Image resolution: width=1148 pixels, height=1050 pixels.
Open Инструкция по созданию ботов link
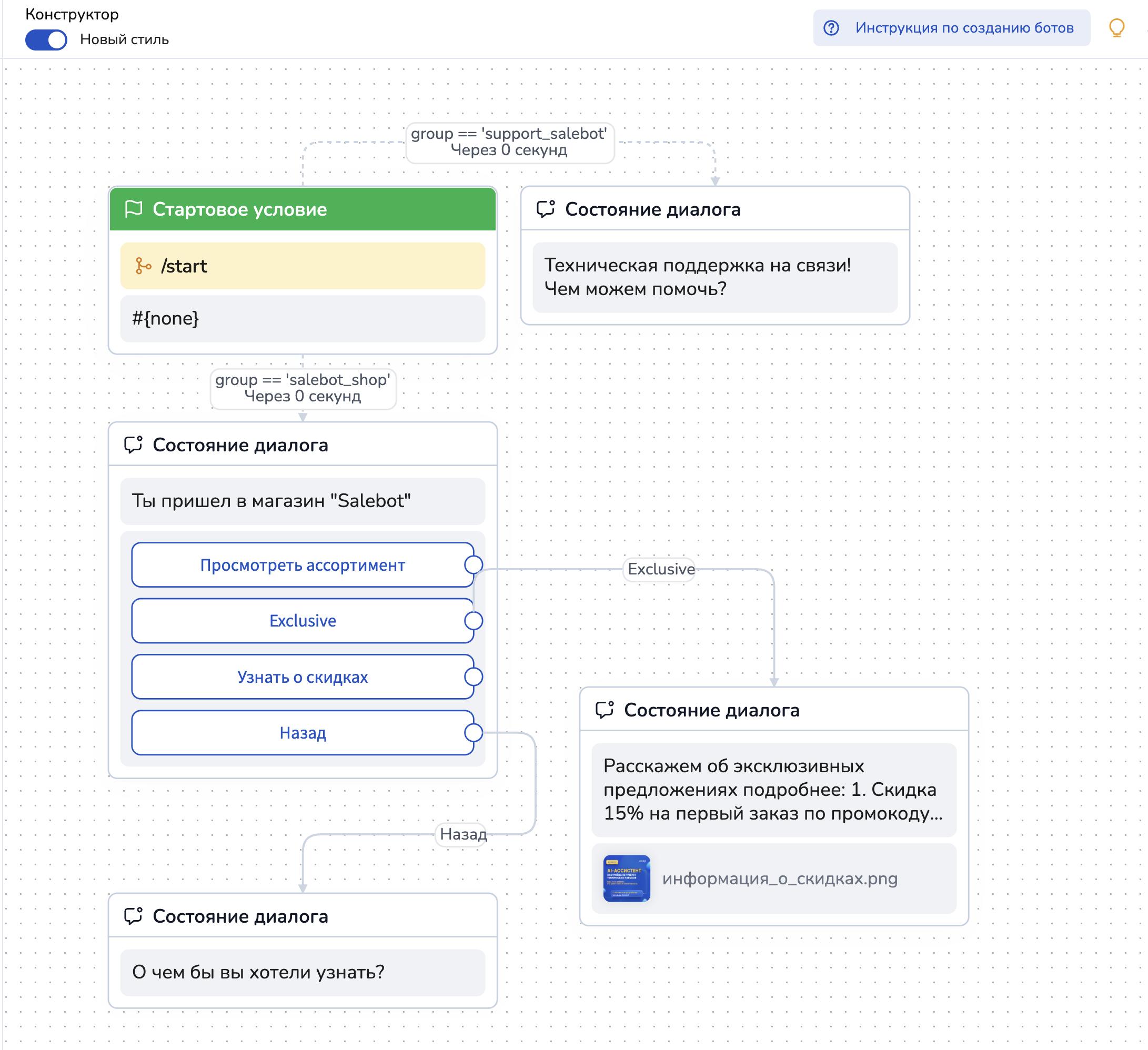pos(963,28)
